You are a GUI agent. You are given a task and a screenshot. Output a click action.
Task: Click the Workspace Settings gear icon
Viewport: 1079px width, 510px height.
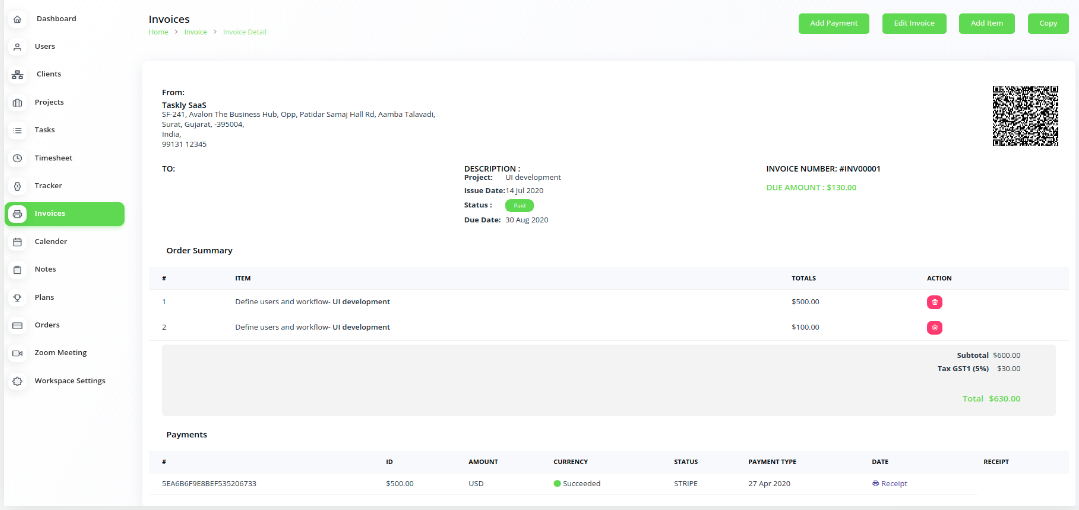click(17, 381)
